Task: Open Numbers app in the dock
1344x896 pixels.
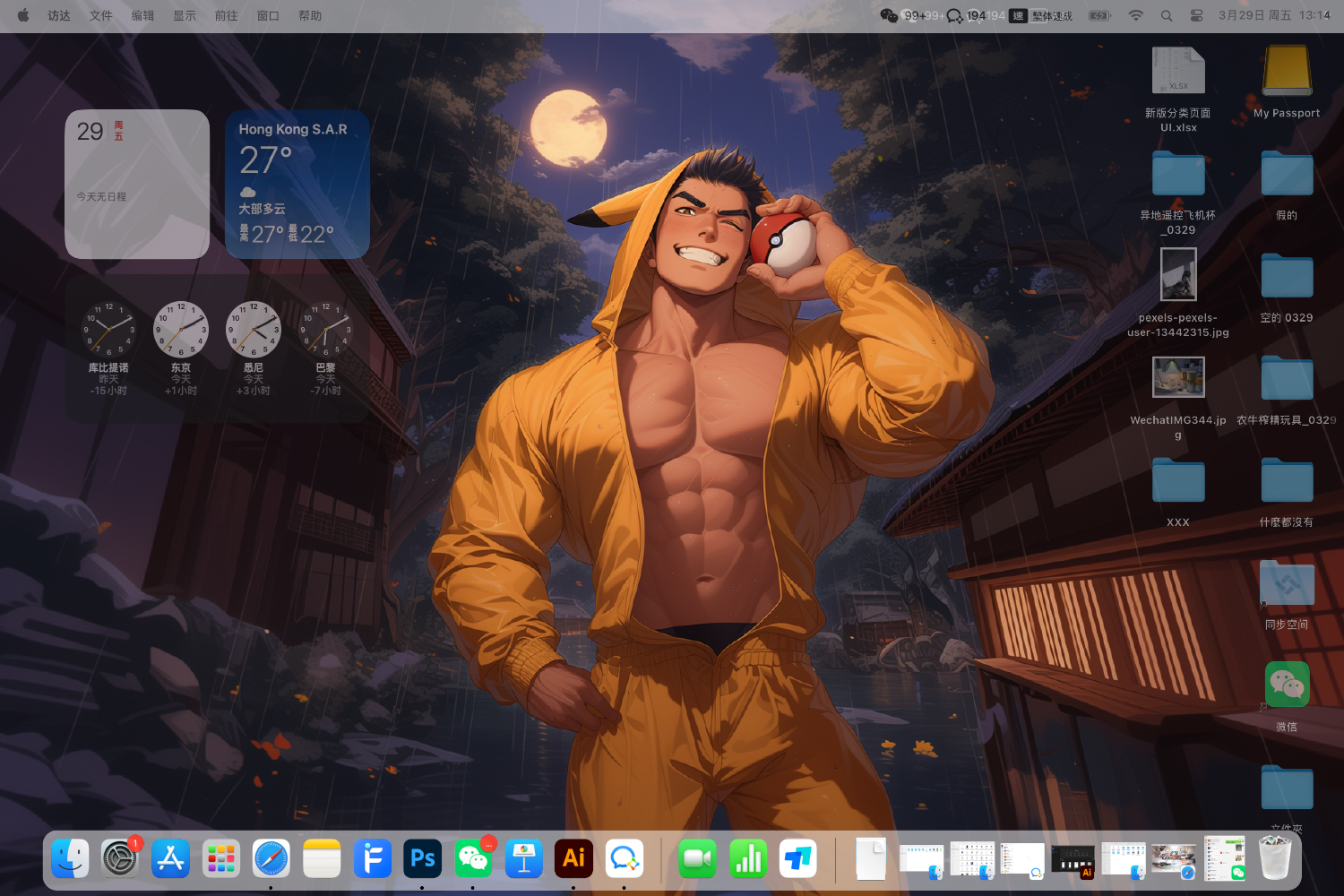Action: coord(747,859)
